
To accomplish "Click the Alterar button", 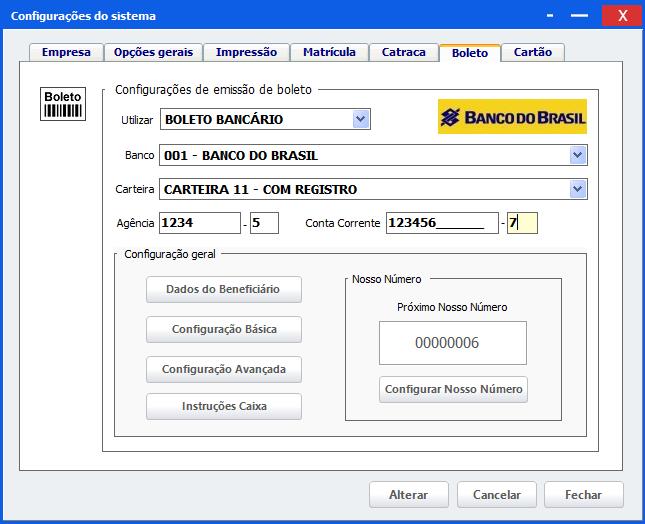I will tap(408, 494).
